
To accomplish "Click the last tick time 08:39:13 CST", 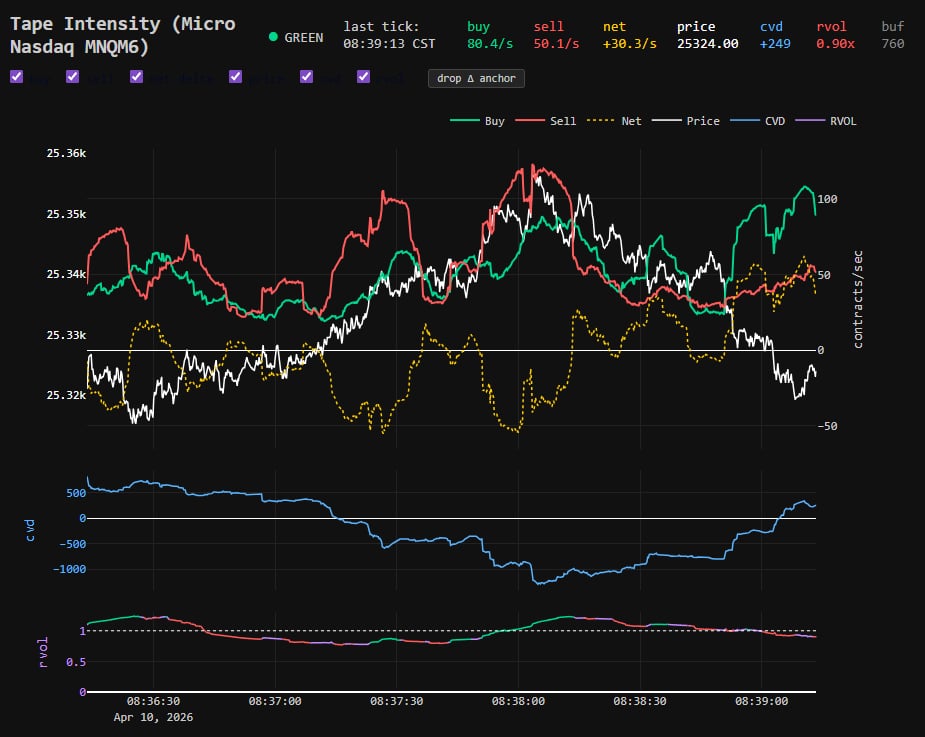I will click(389, 44).
